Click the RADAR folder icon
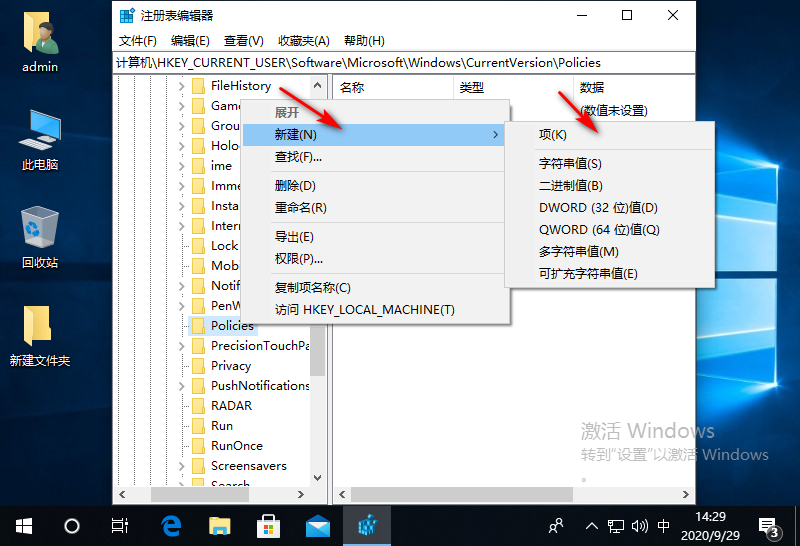The height and width of the screenshot is (546, 800). click(198, 406)
